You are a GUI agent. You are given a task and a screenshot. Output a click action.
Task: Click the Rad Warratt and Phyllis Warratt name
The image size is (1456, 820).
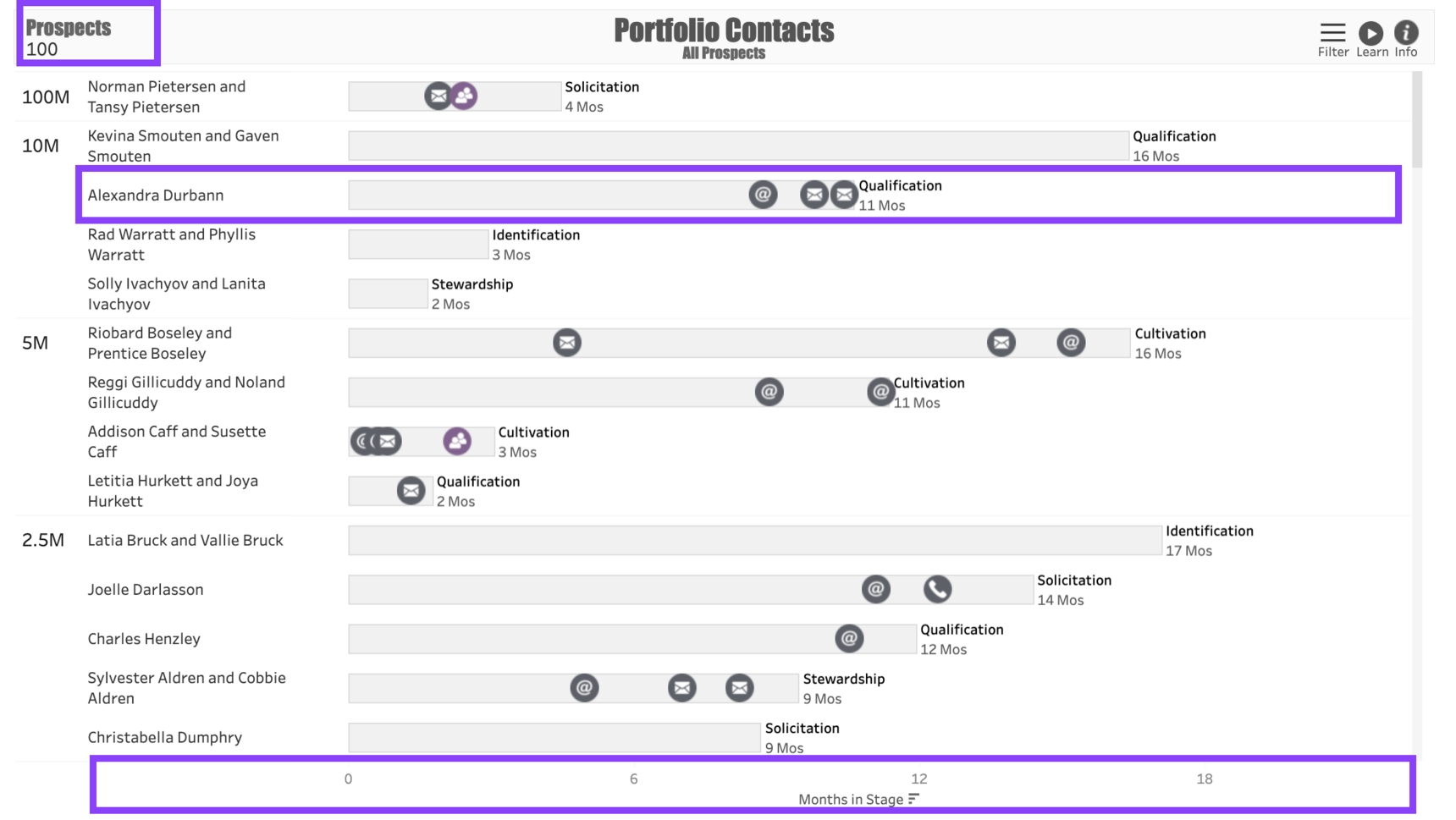171,245
